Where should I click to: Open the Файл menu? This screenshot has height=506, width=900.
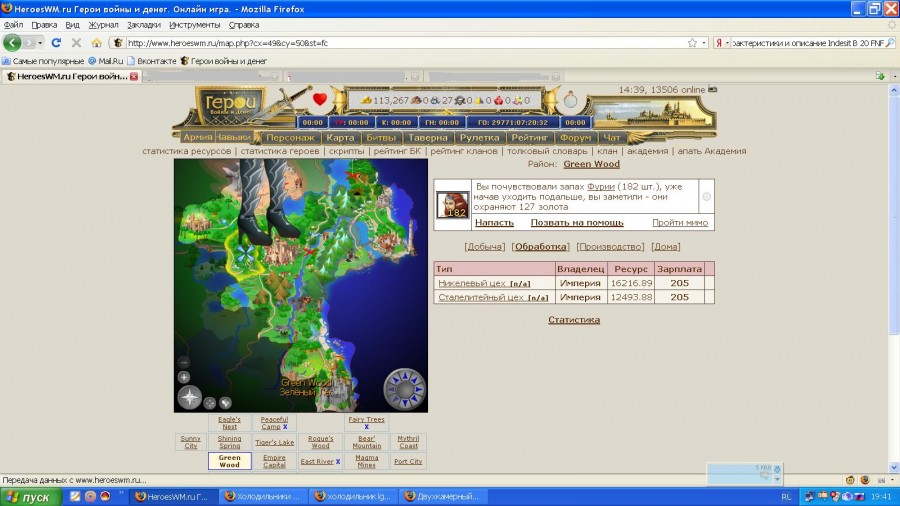pyautogui.click(x=13, y=25)
